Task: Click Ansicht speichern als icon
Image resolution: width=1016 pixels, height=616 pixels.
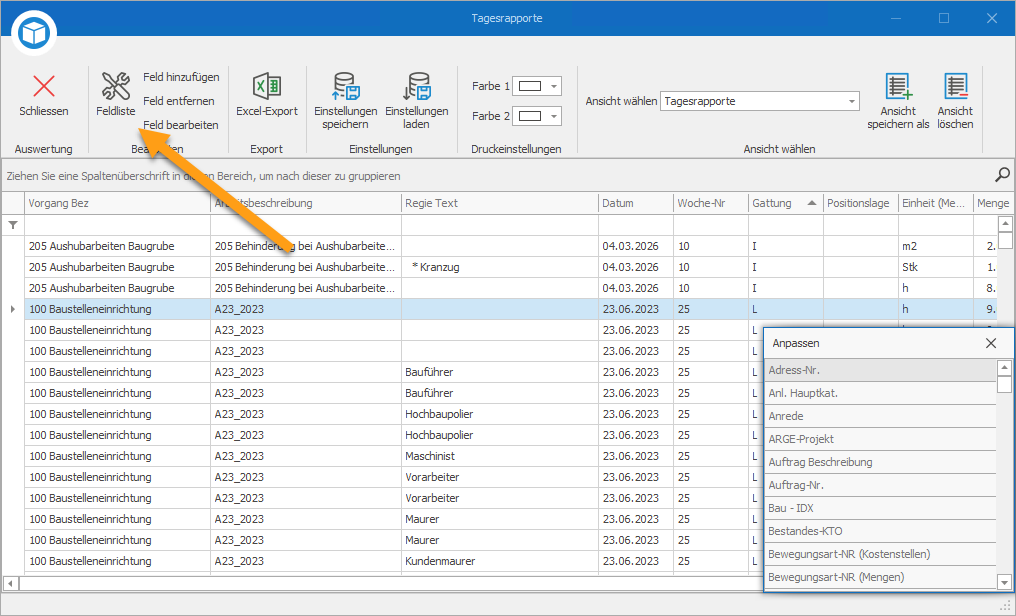Action: [898, 86]
